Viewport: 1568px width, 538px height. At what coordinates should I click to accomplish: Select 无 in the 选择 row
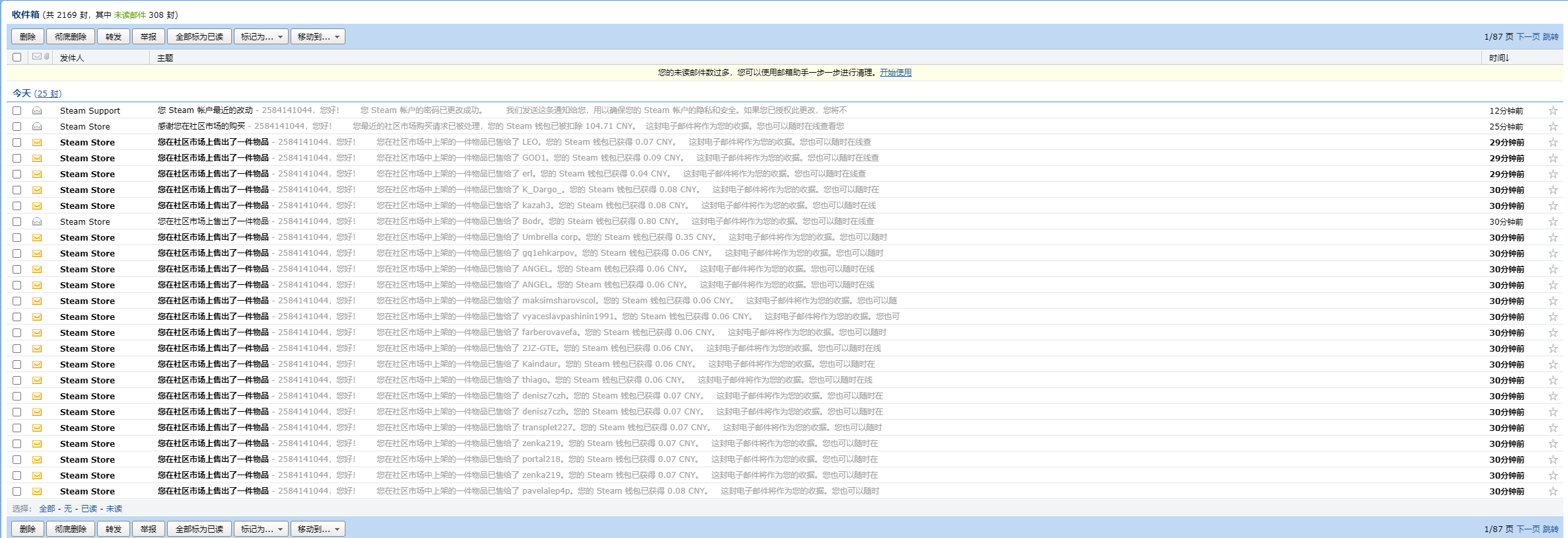pyautogui.click(x=68, y=509)
